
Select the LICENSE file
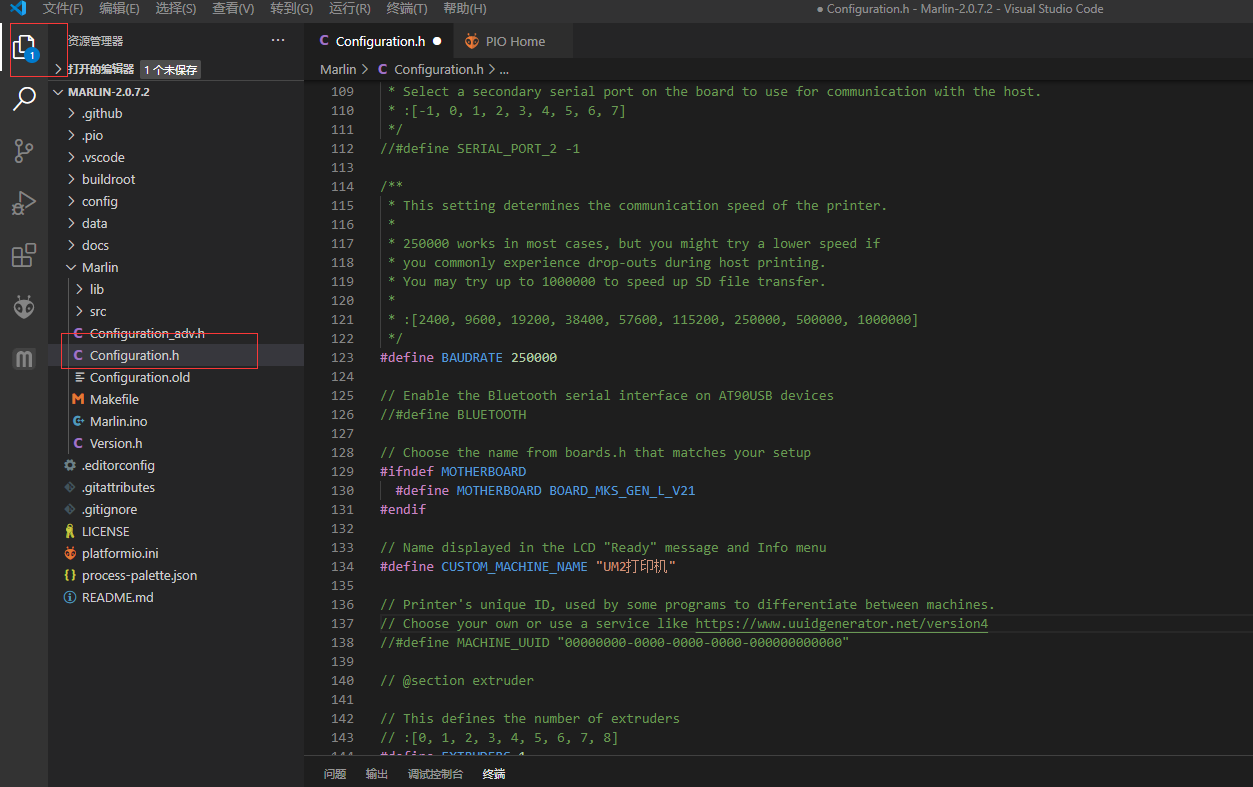click(105, 531)
